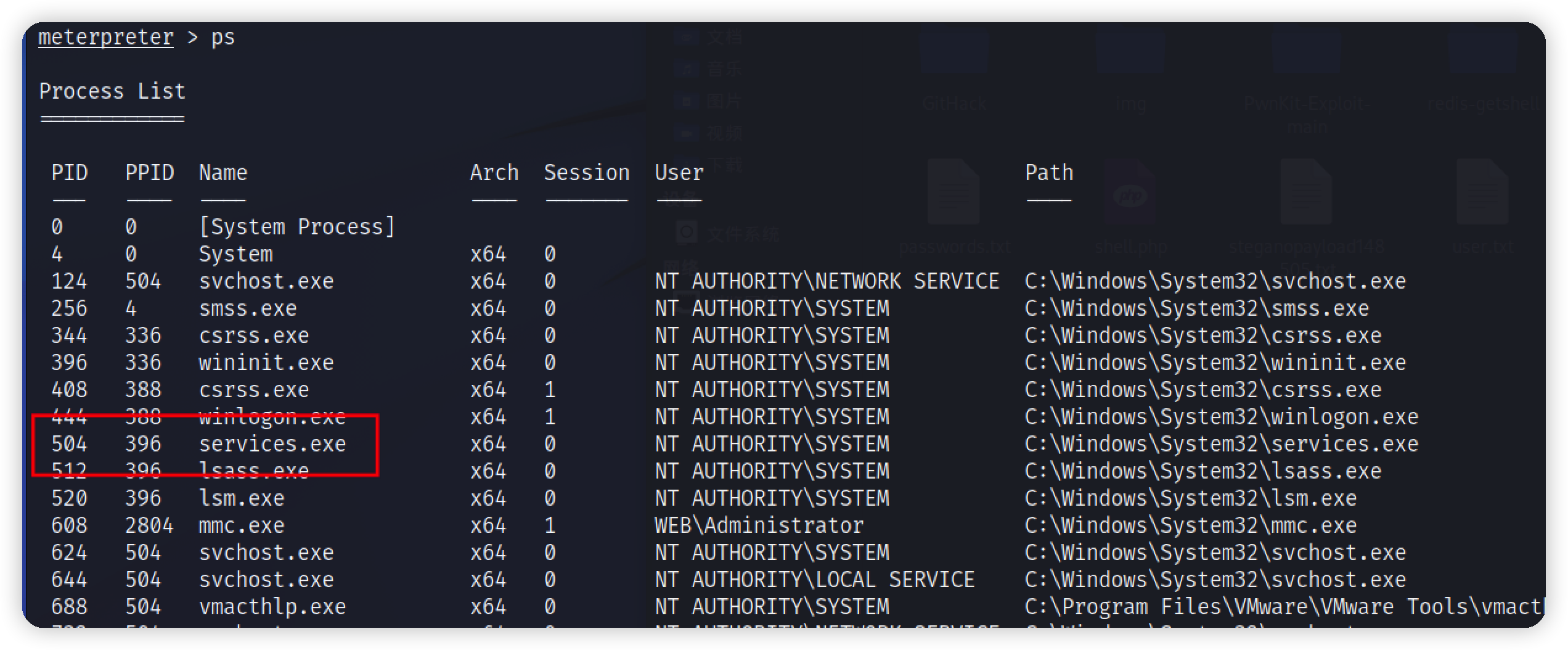The height and width of the screenshot is (650, 1568).
Task: Click the Name column header
Action: pyautogui.click(x=223, y=173)
